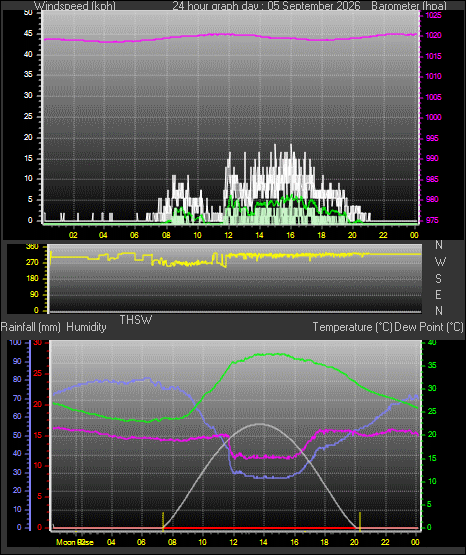Click the Rainfall (mm) label
The width and height of the screenshot is (466, 555).
31,327
